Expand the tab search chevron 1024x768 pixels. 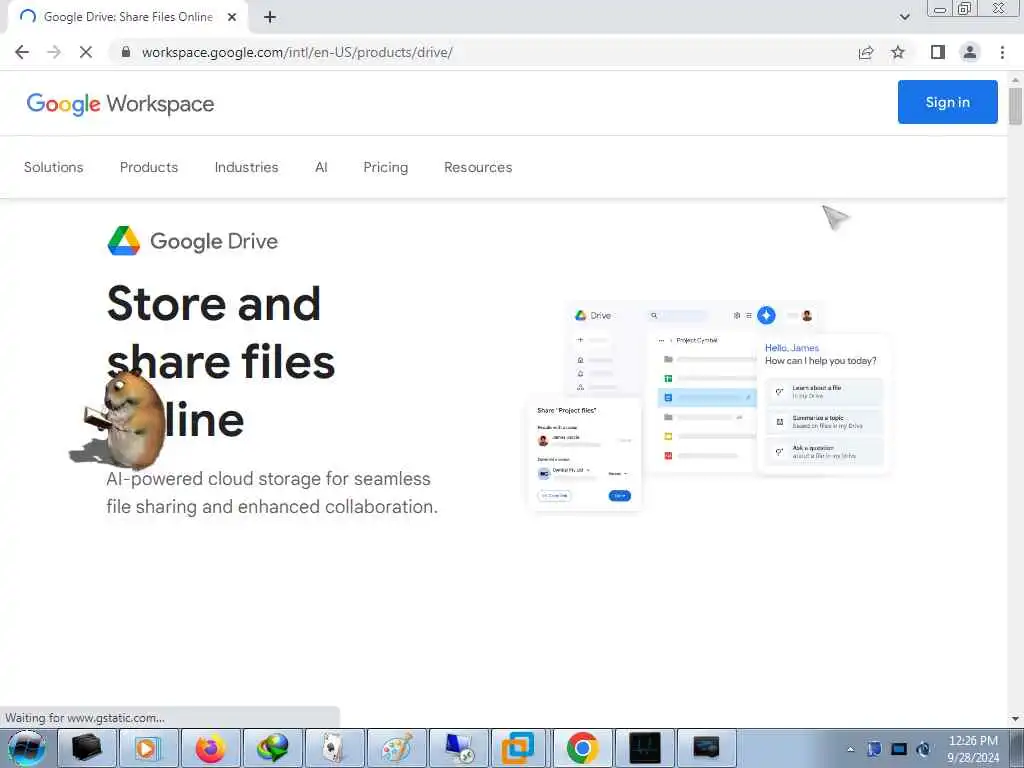click(x=904, y=17)
